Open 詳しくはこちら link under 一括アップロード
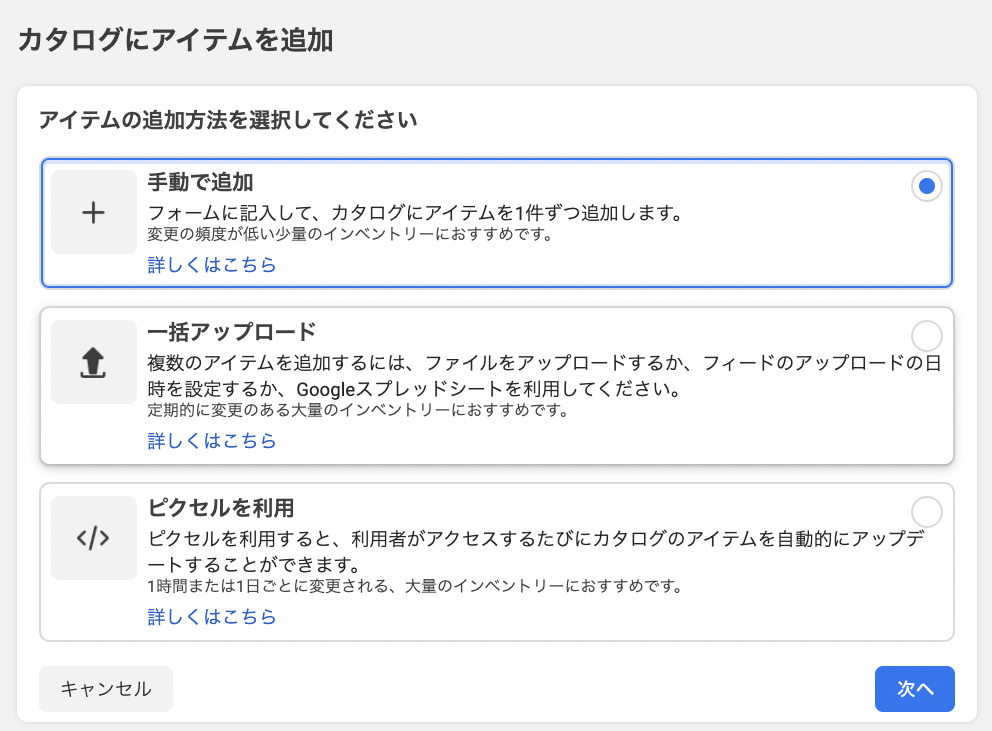Screen dimensions: 992x731 pyautogui.click(x=211, y=441)
